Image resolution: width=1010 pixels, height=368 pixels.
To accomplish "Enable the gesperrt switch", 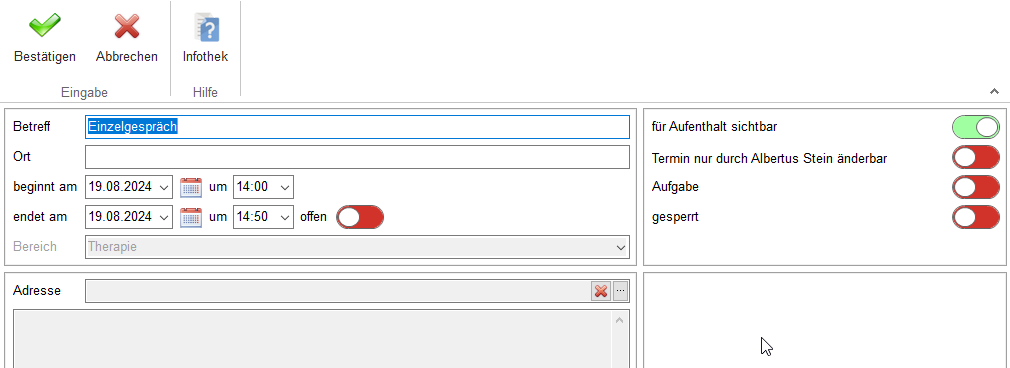I will click(976, 217).
